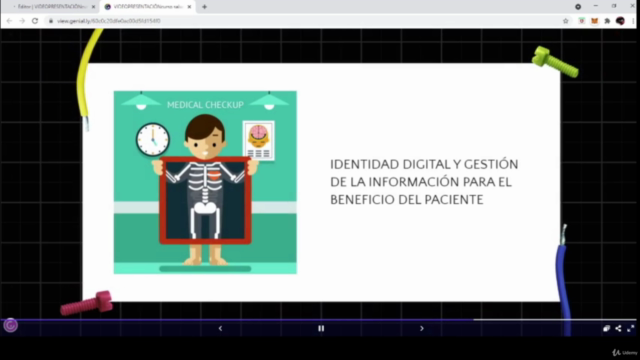Screen dimensions: 640x360
Task: Open the red shield extension icon
Action: (582, 21)
